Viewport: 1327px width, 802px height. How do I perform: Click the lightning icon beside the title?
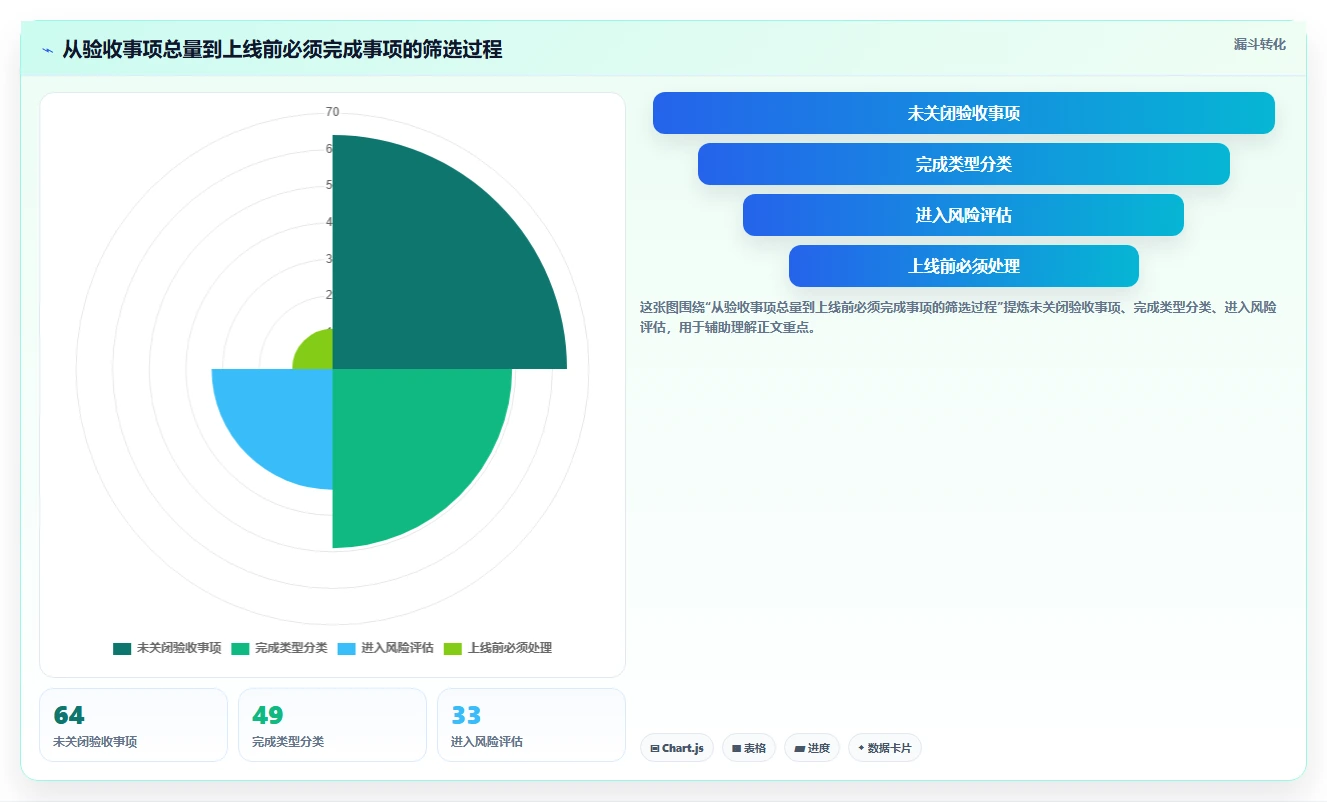47,50
